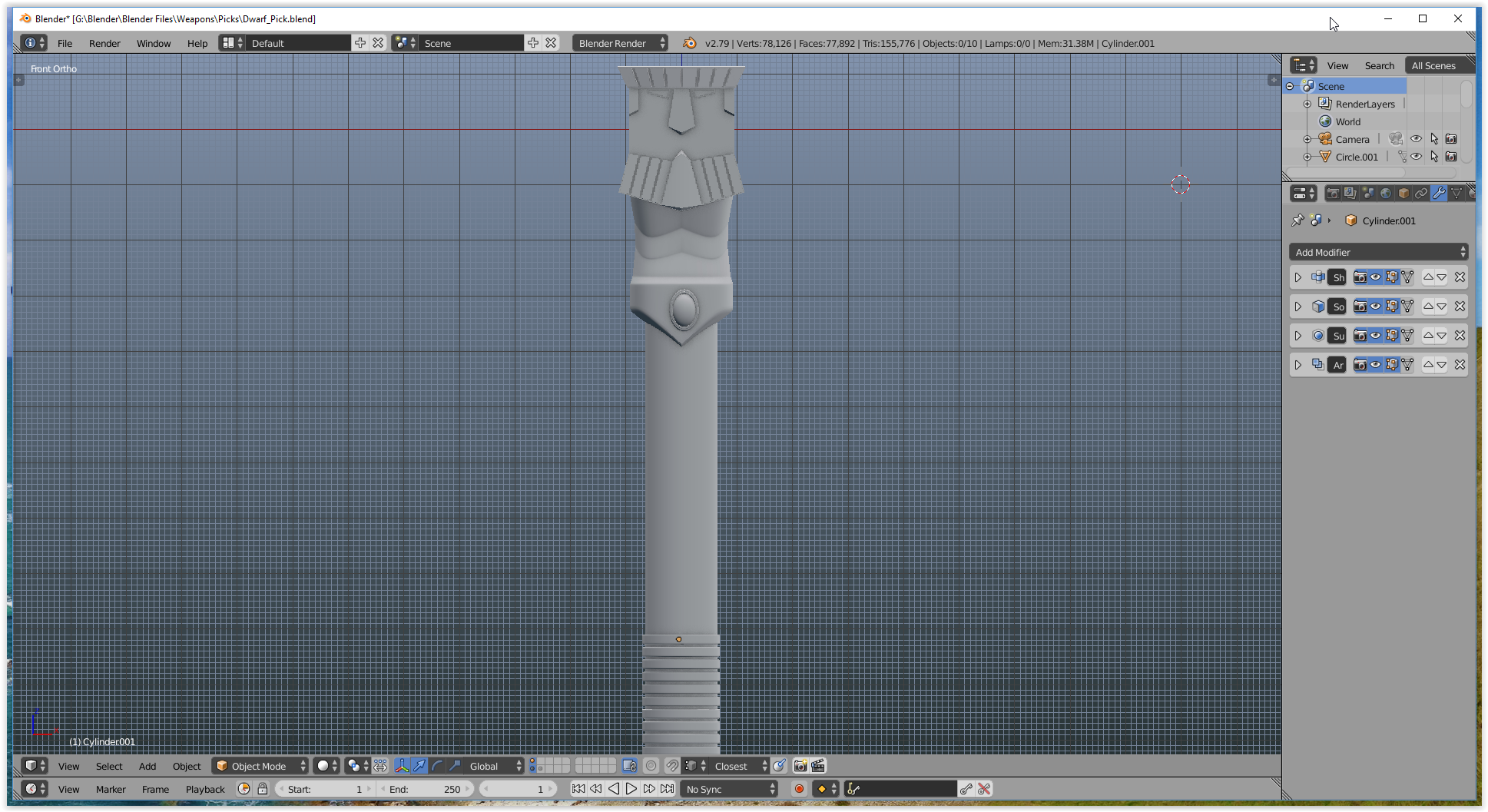The width and height of the screenshot is (1488, 812).
Task: Open the Playback menu in the timeline
Action: point(205,789)
